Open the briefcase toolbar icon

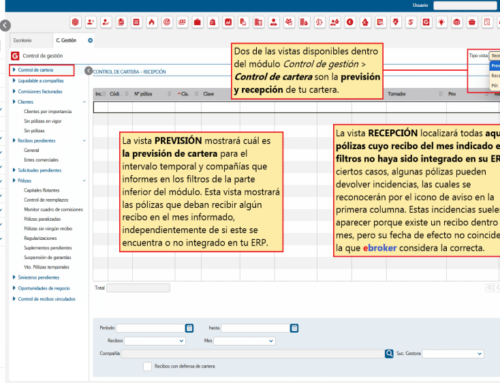coord(197,22)
